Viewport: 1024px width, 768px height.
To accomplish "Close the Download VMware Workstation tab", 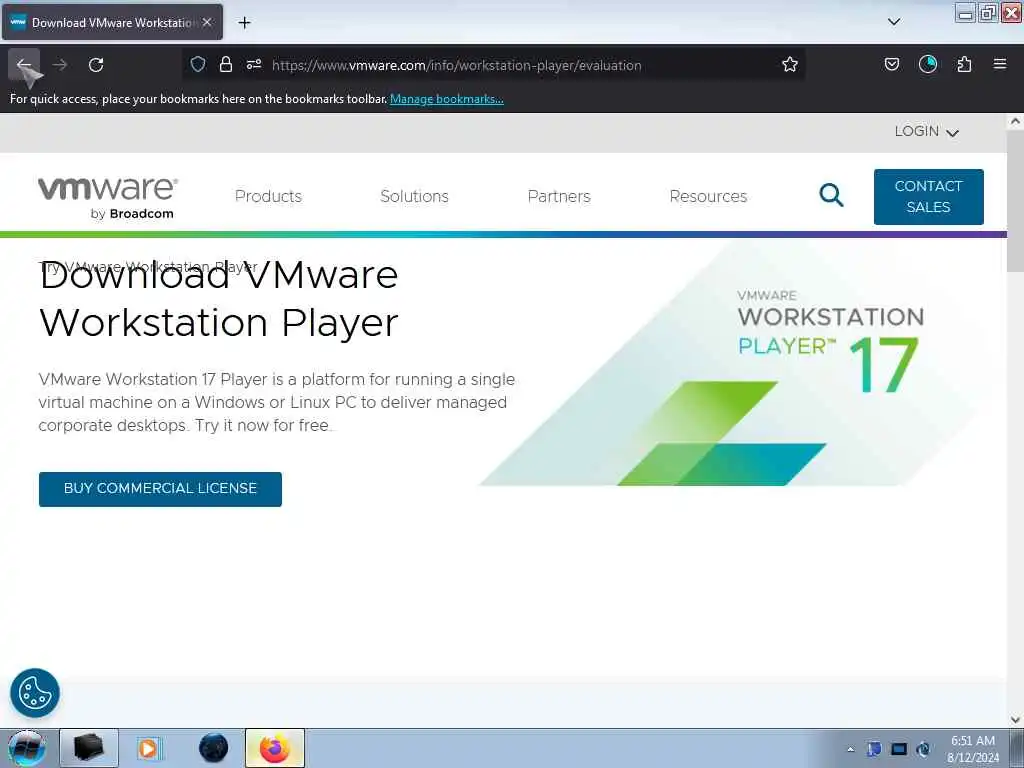I will pos(207,22).
